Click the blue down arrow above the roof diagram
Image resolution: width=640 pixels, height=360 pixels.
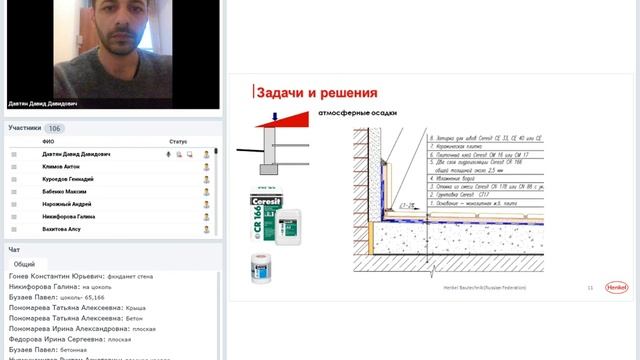(275, 116)
